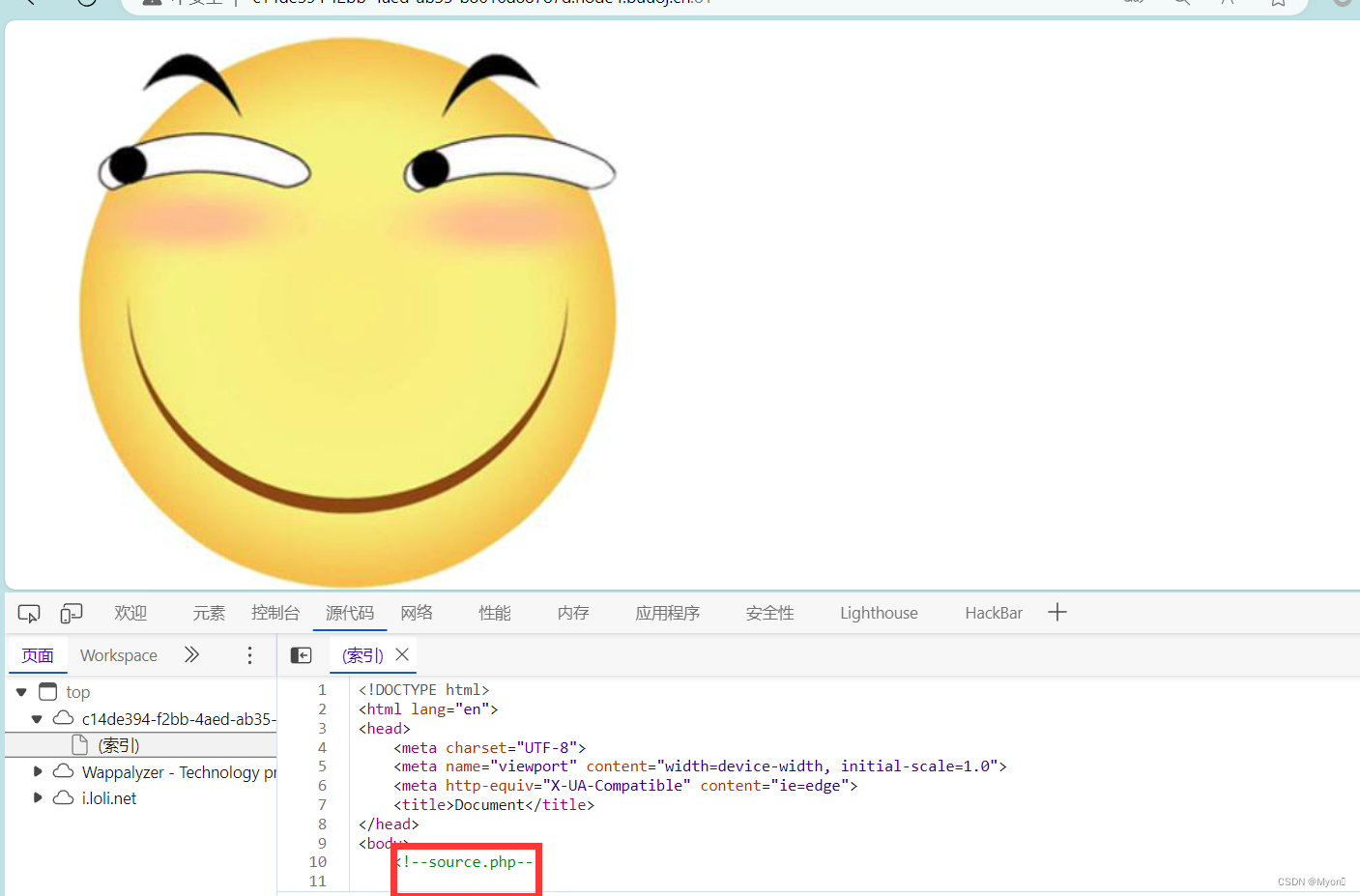The image size is (1360, 896).
Task: Close the (索引) file tab
Action: coord(402,654)
